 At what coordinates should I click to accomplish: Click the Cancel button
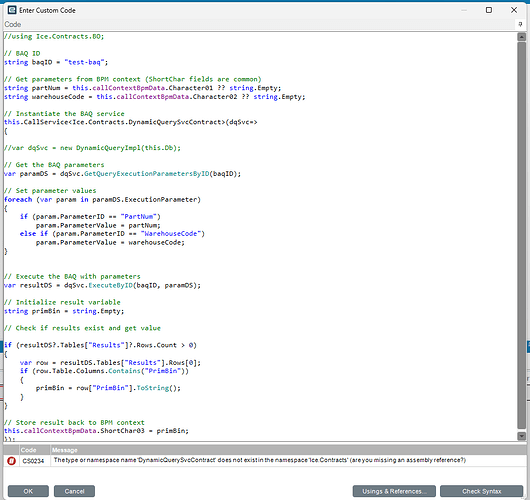click(x=74, y=491)
